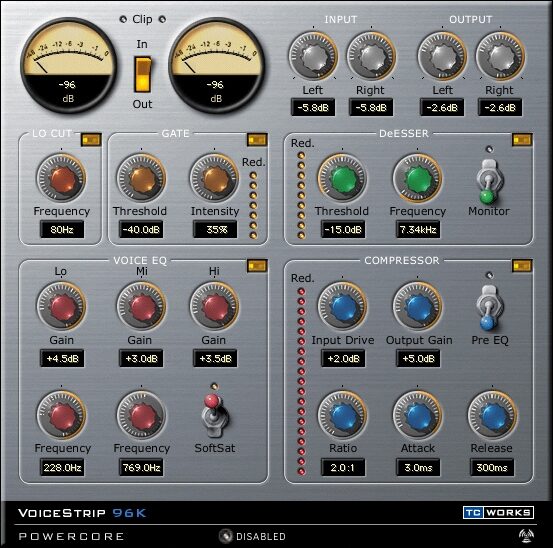Click the DeEsser Frequency green knob
Image resolution: width=553 pixels, height=548 pixels.
(x=417, y=178)
